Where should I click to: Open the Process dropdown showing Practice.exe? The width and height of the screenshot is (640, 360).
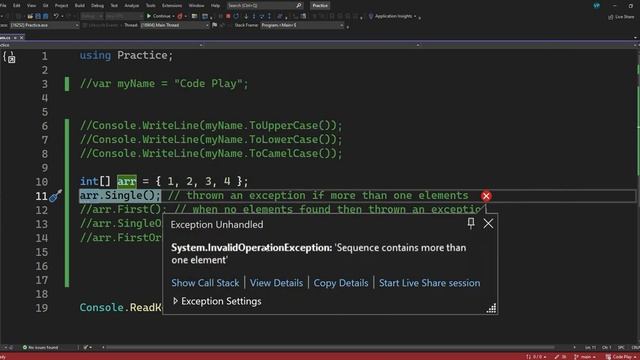tap(44, 25)
